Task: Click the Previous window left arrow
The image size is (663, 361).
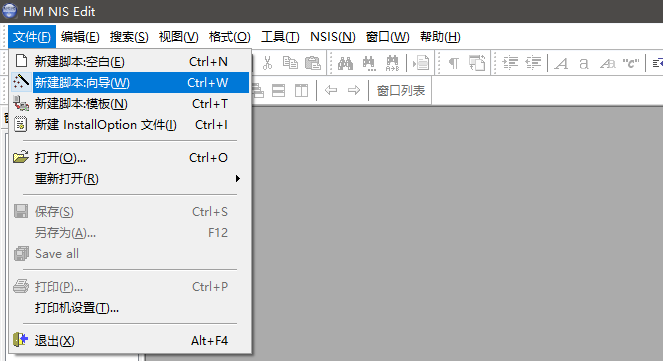Action: click(331, 90)
